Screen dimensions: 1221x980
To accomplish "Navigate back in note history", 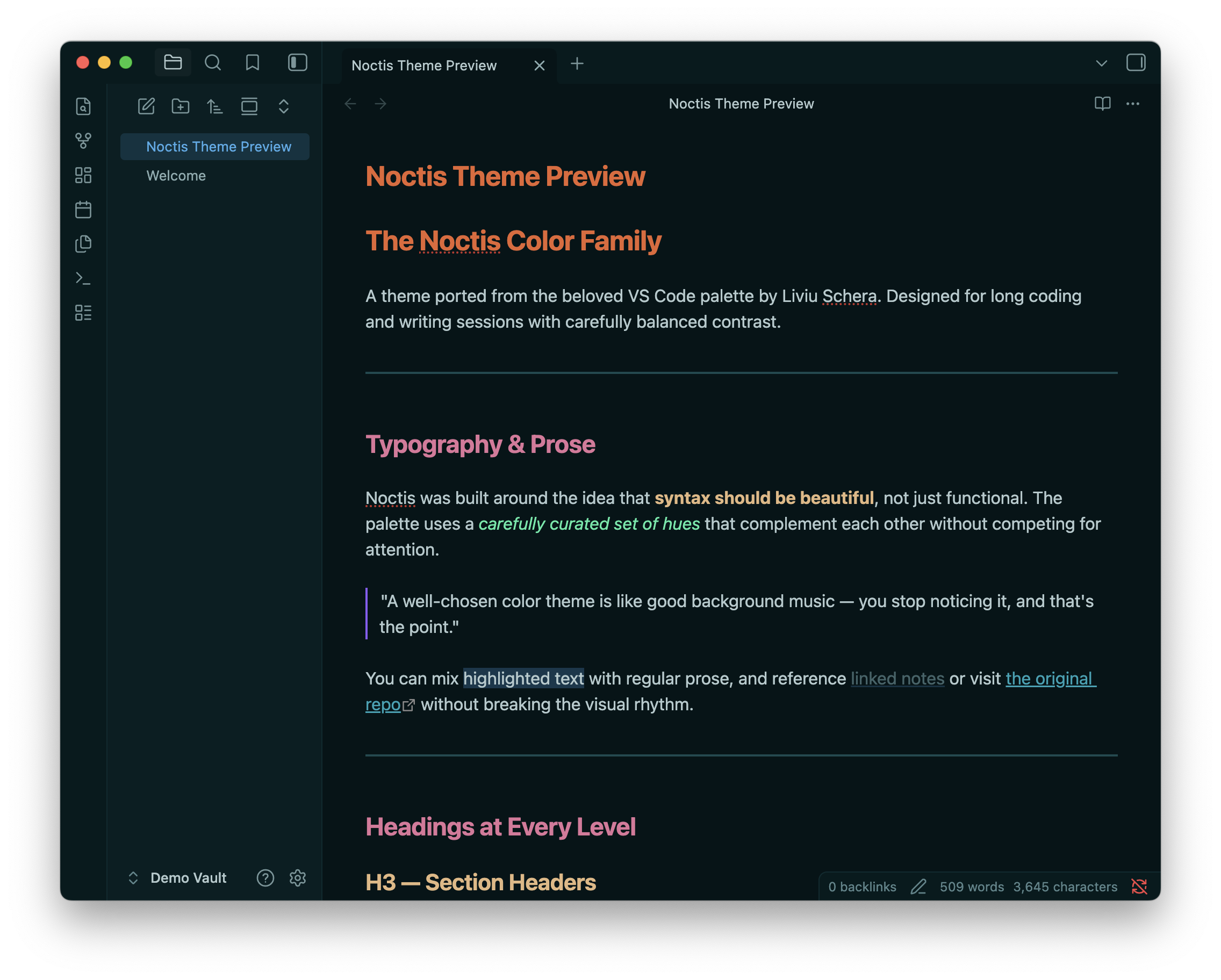I will coord(350,104).
